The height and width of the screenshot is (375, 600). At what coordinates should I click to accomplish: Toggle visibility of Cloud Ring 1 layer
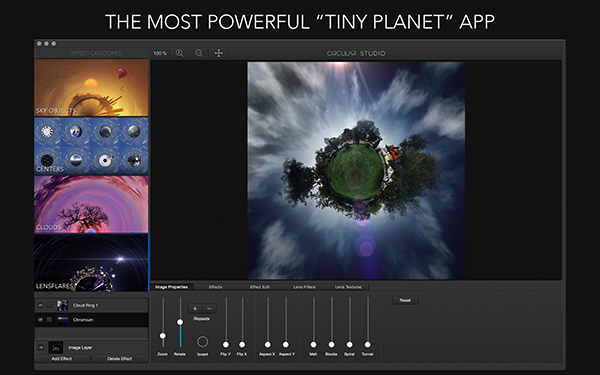click(40, 305)
